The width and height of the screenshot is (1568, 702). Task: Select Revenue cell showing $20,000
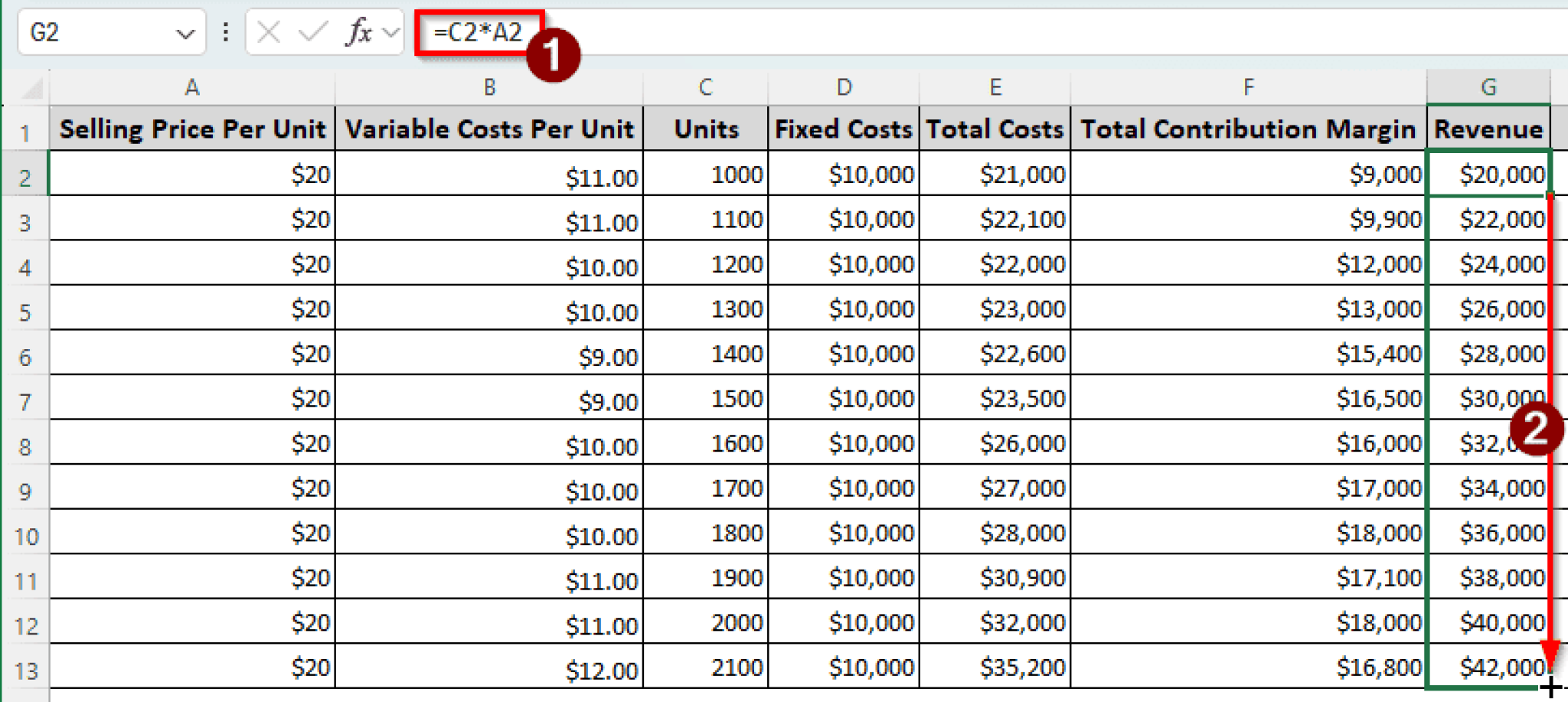tap(1488, 174)
